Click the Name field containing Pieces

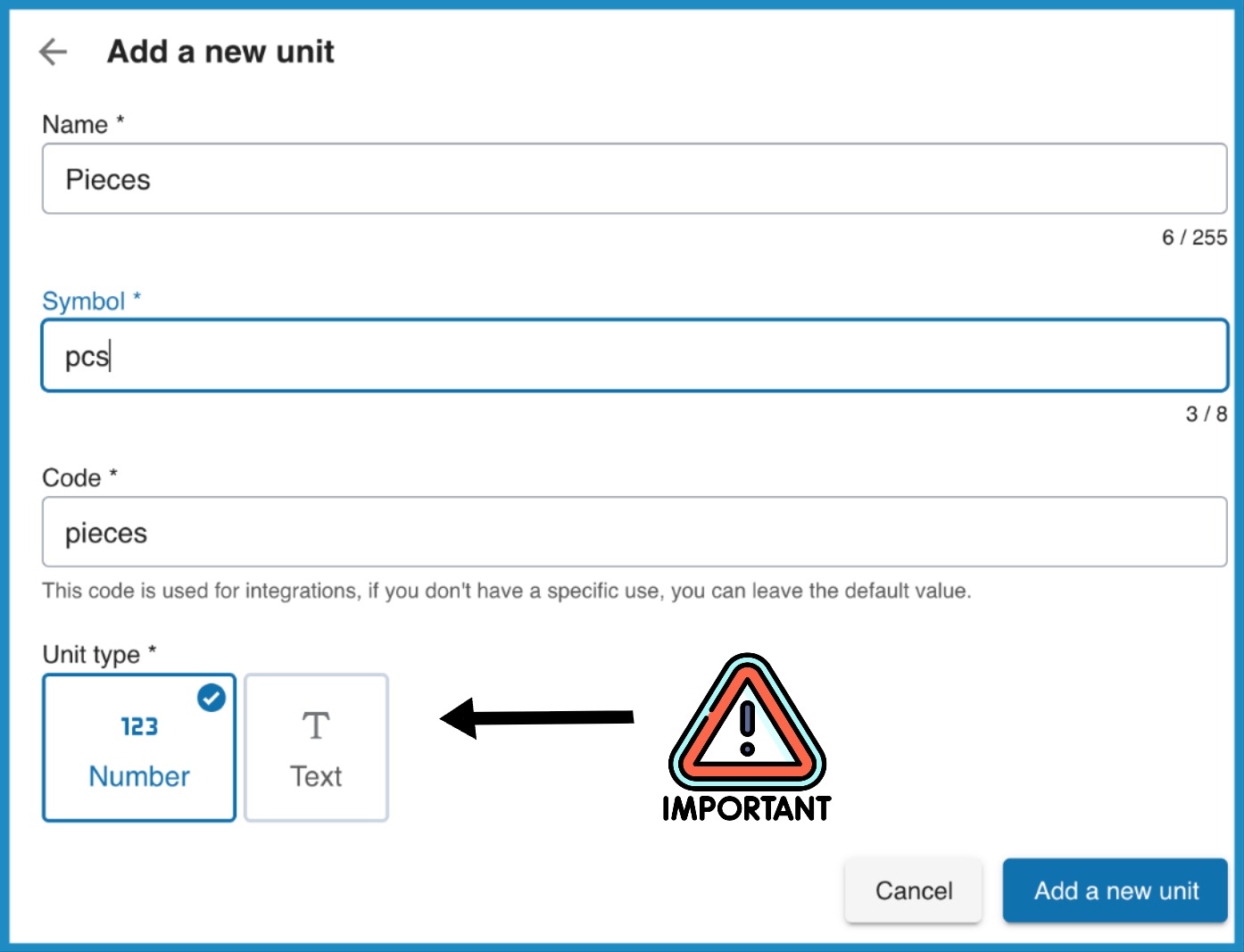634,178
